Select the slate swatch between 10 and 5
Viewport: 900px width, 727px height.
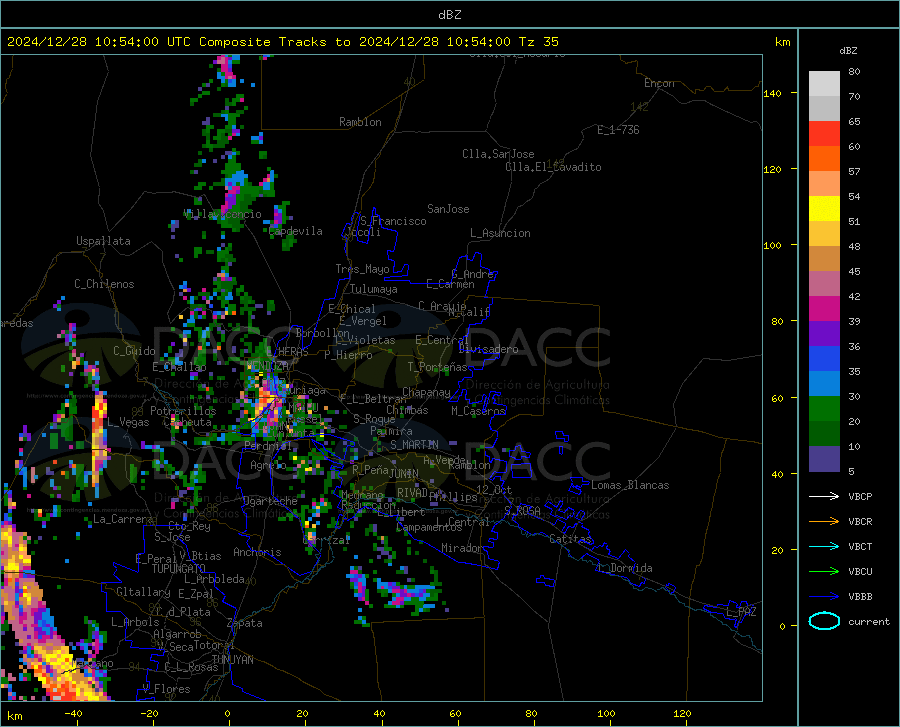point(824,459)
